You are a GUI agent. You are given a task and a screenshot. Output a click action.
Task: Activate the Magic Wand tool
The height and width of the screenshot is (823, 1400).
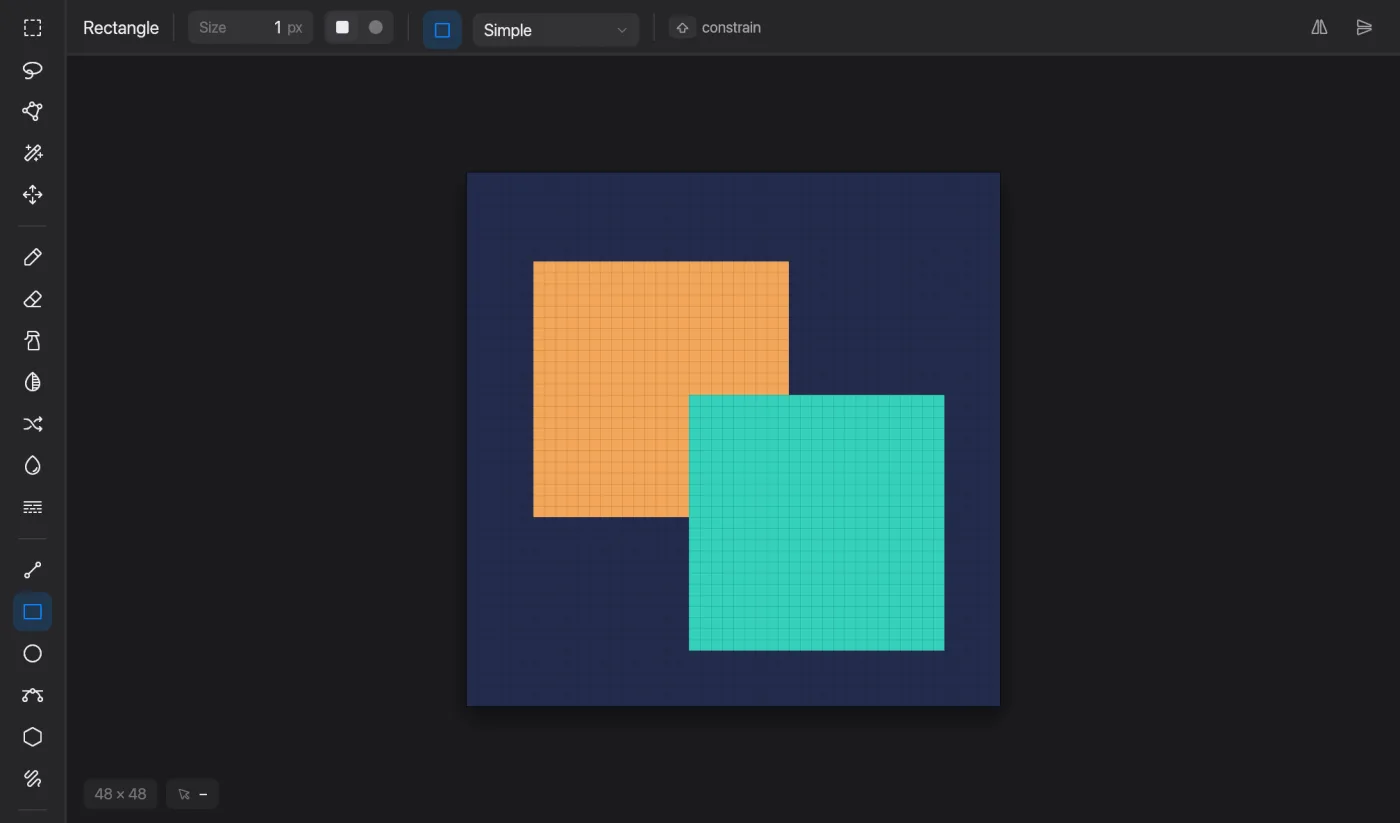(x=32, y=153)
